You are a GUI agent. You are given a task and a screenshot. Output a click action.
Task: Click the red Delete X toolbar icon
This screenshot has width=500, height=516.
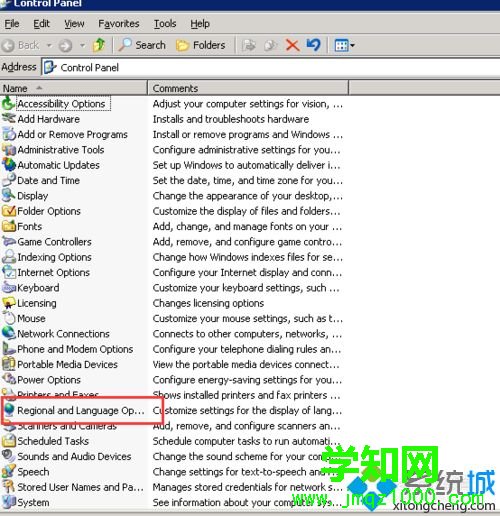click(x=292, y=45)
